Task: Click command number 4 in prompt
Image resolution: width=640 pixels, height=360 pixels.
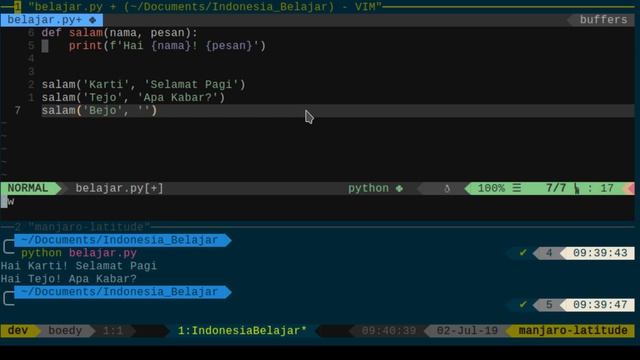Action: pyautogui.click(x=549, y=253)
